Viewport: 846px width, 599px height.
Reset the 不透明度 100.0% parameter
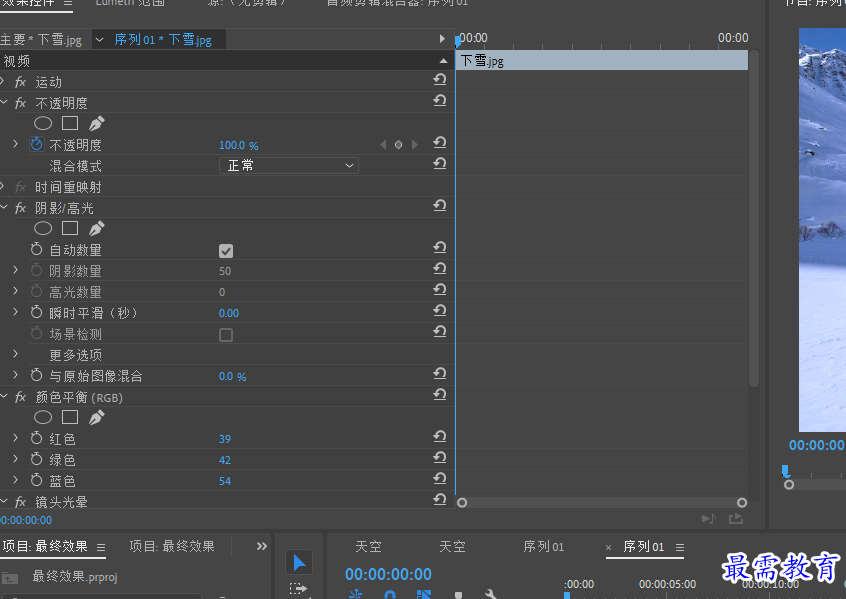click(440, 143)
